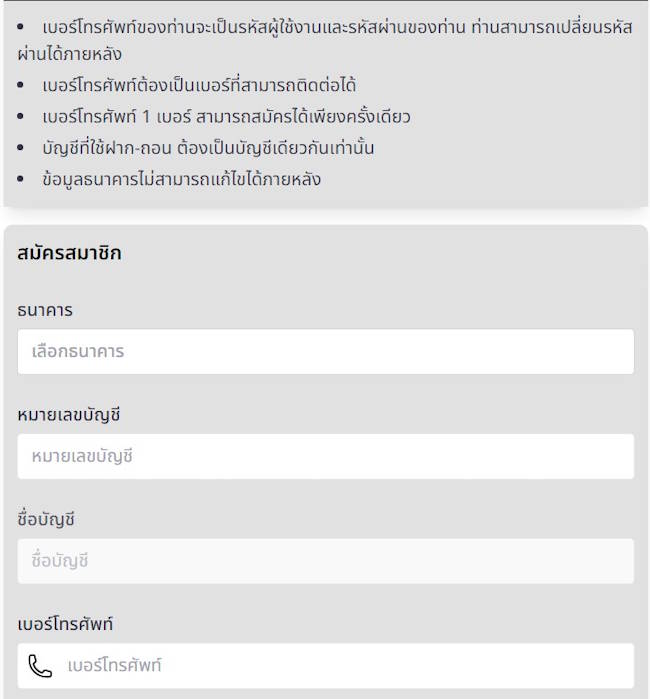
Task: Click the ชื่อบัญชี account name input box
Action: pyautogui.click(x=325, y=561)
